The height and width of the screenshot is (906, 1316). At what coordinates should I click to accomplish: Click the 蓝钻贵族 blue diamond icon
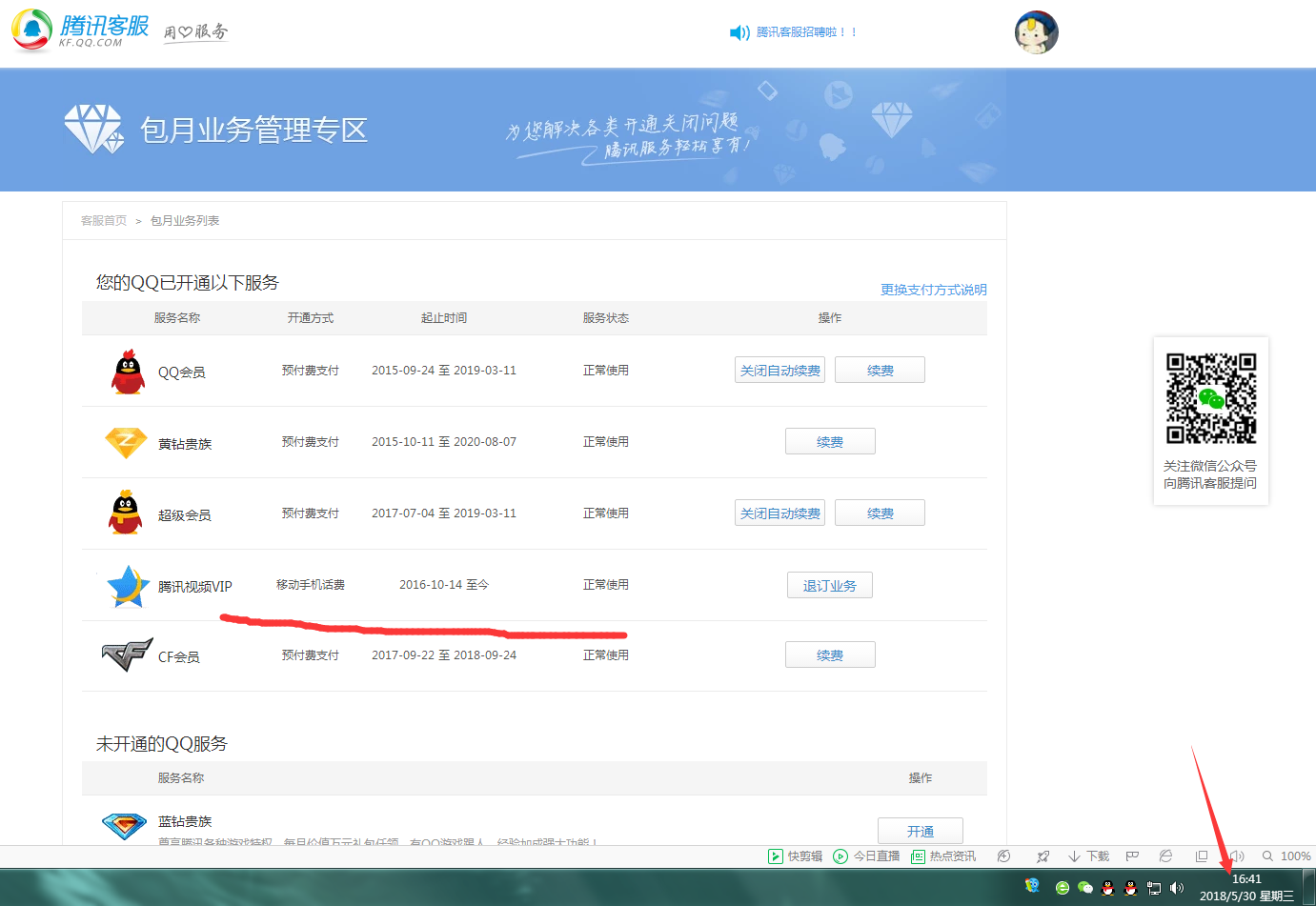[124, 826]
